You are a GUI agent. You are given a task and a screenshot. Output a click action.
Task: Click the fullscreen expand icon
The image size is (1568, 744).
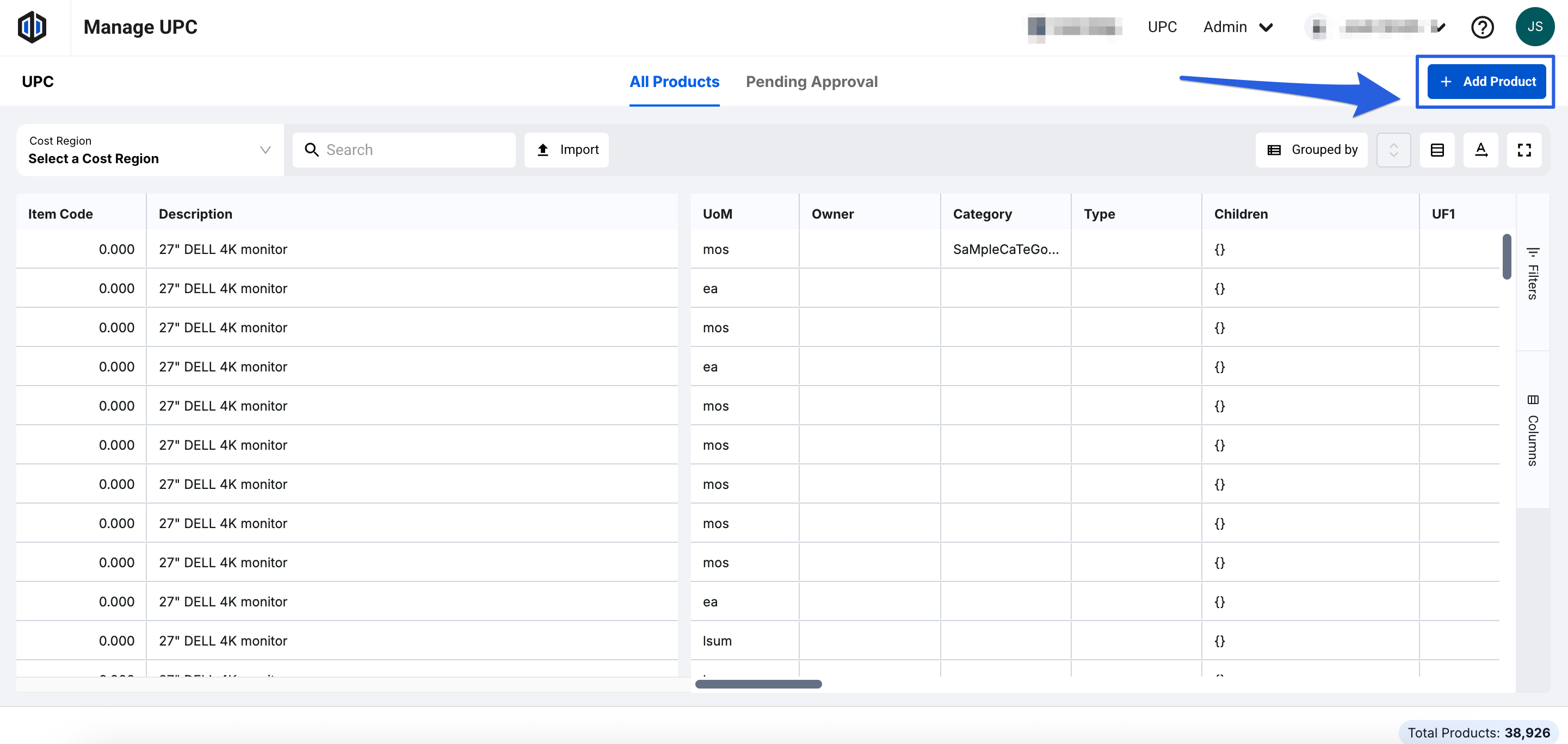1523,150
